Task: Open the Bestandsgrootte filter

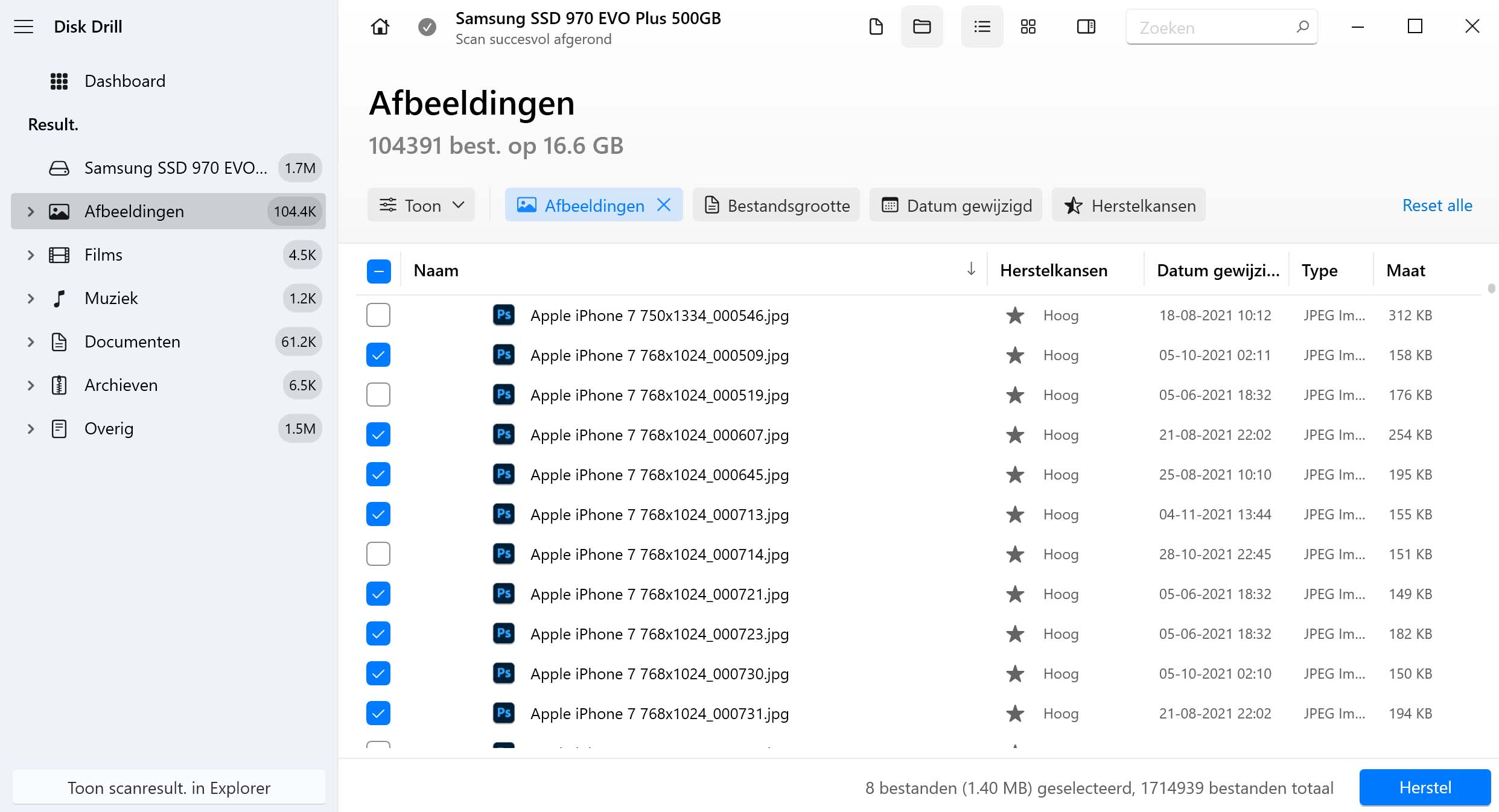Action: 776,205
